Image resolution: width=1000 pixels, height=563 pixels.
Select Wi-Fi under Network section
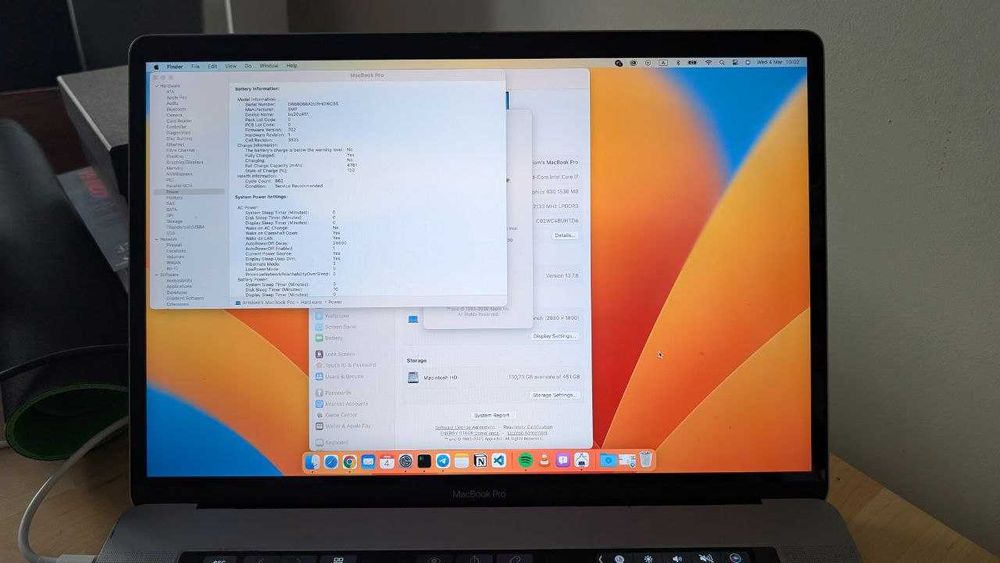coord(172,269)
